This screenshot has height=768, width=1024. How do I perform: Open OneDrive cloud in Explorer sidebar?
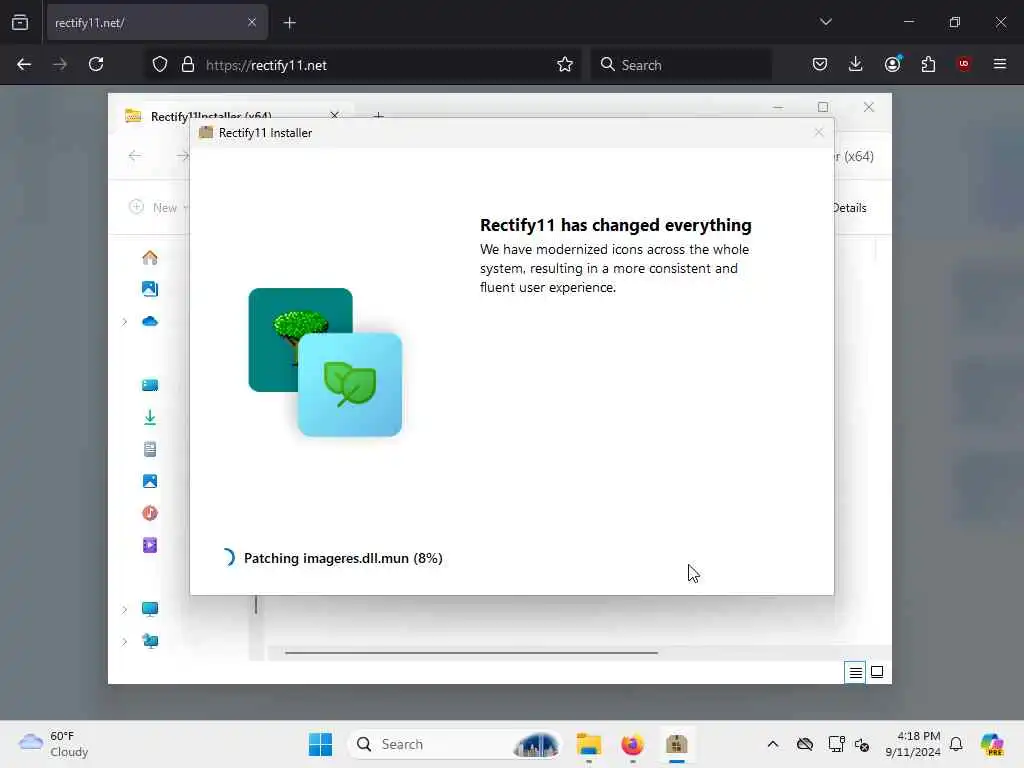pyautogui.click(x=150, y=321)
